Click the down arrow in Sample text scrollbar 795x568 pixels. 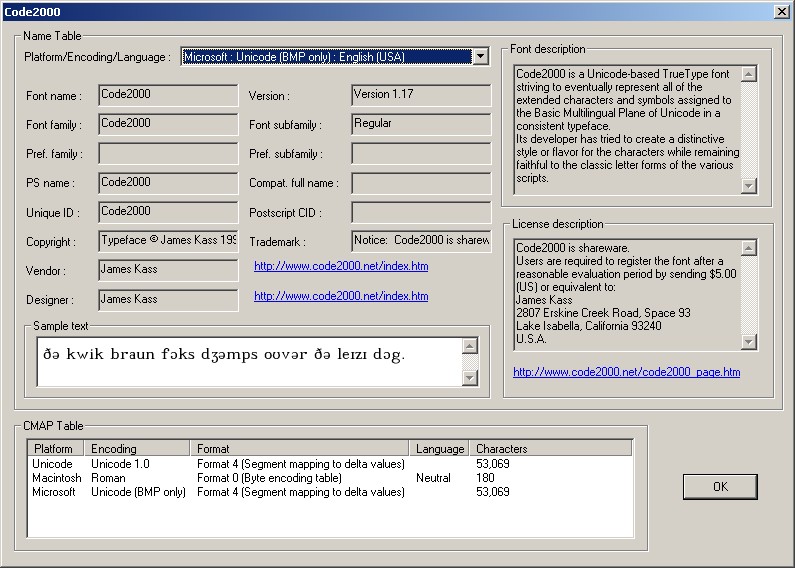point(470,377)
